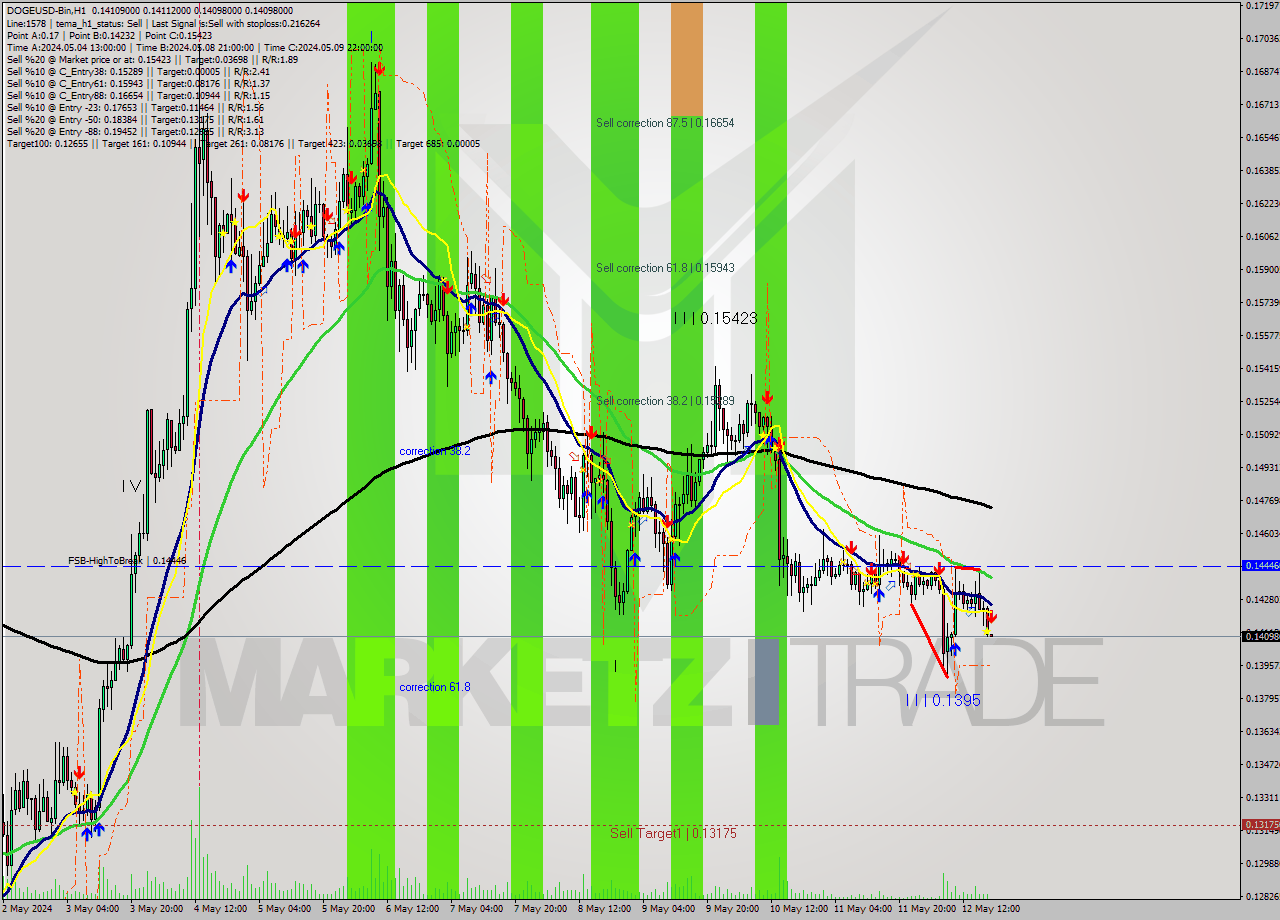Click the 0.1590 price scale label
Screen dimensions: 1280x920
click(1262, 269)
